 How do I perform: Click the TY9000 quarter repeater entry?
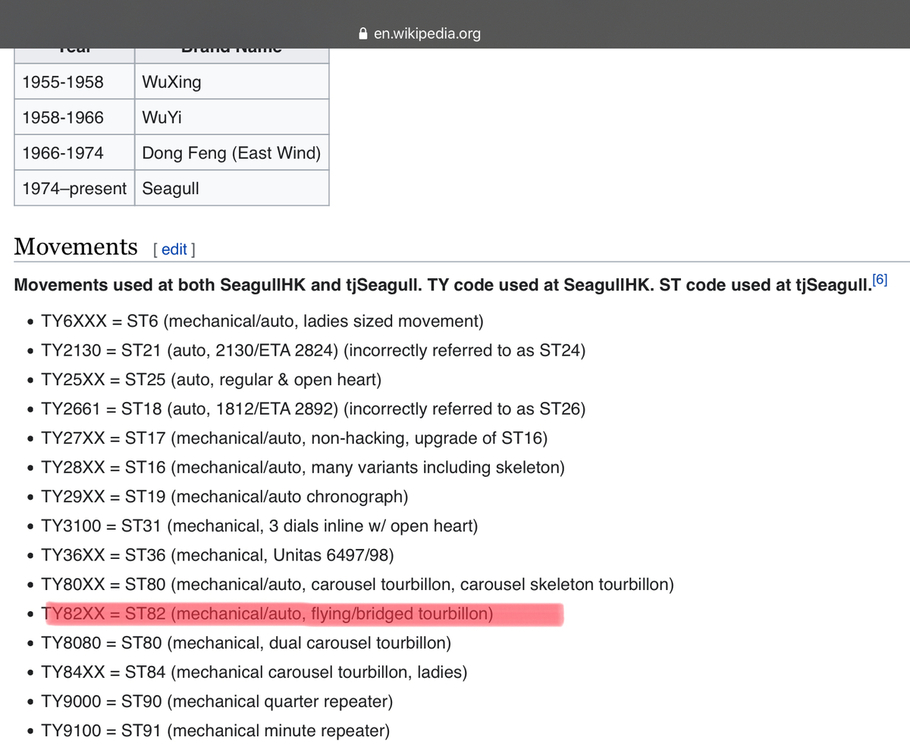217,701
